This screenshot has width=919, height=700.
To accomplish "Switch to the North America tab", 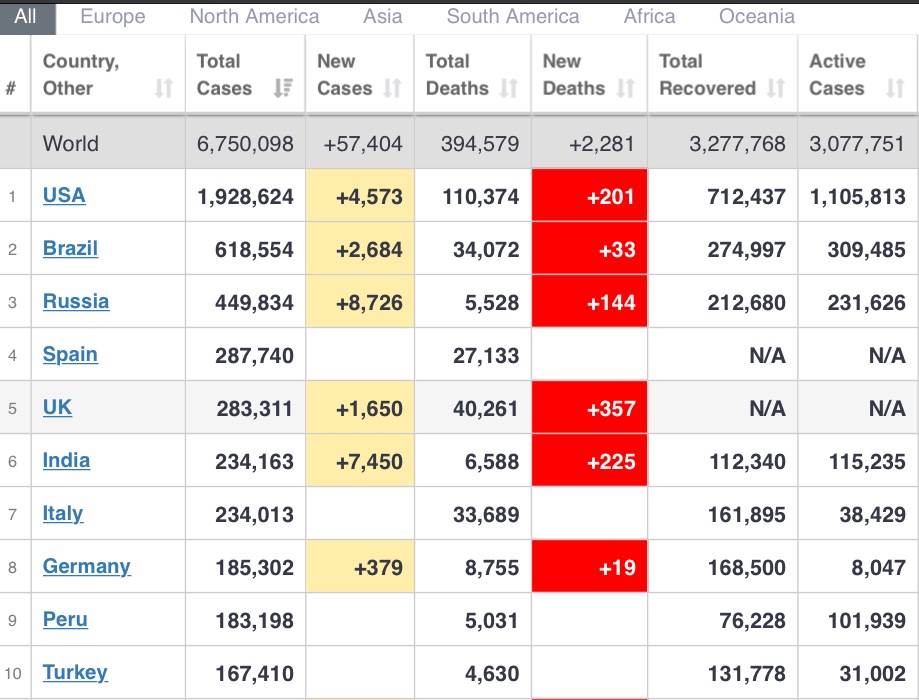I will coord(254,16).
